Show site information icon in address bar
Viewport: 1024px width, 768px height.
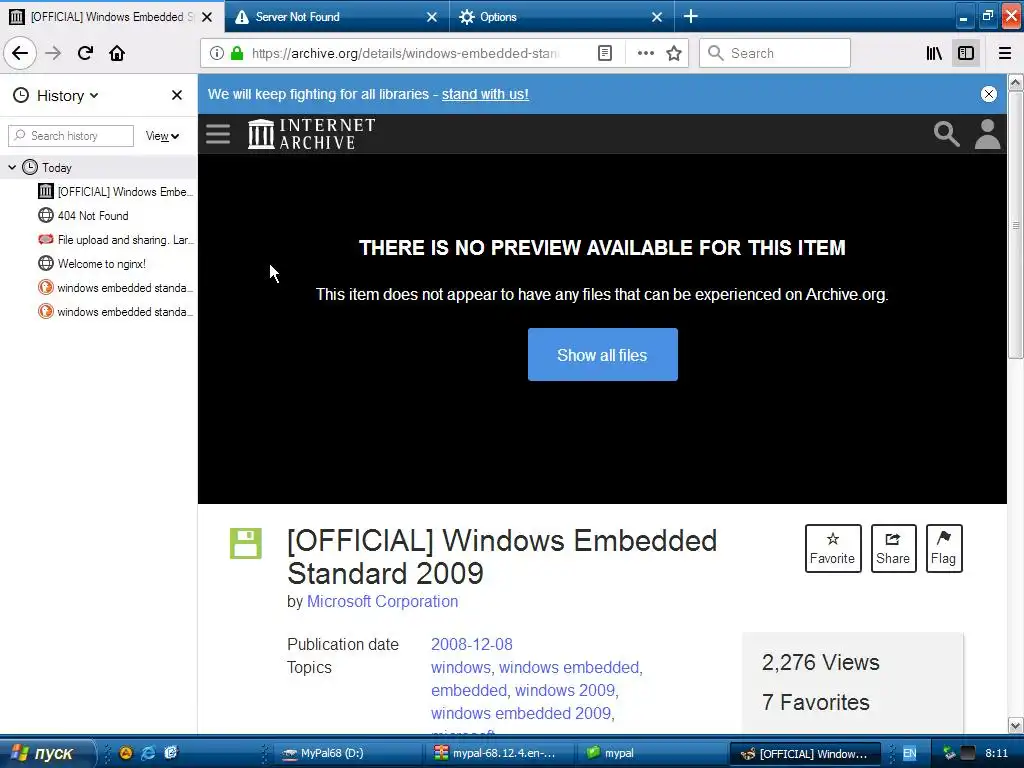click(x=216, y=54)
